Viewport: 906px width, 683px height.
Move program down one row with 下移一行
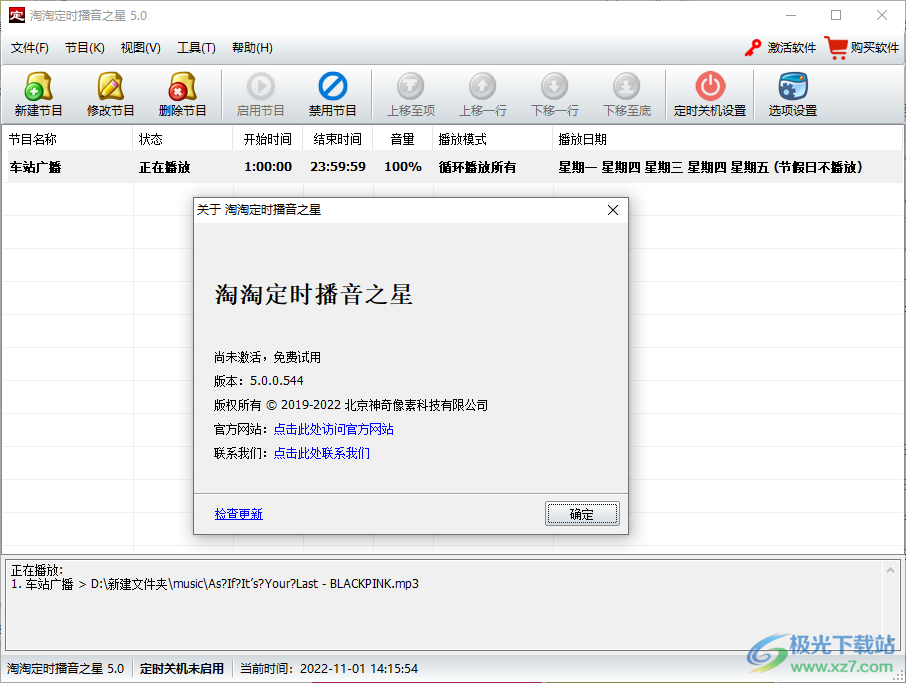[554, 93]
